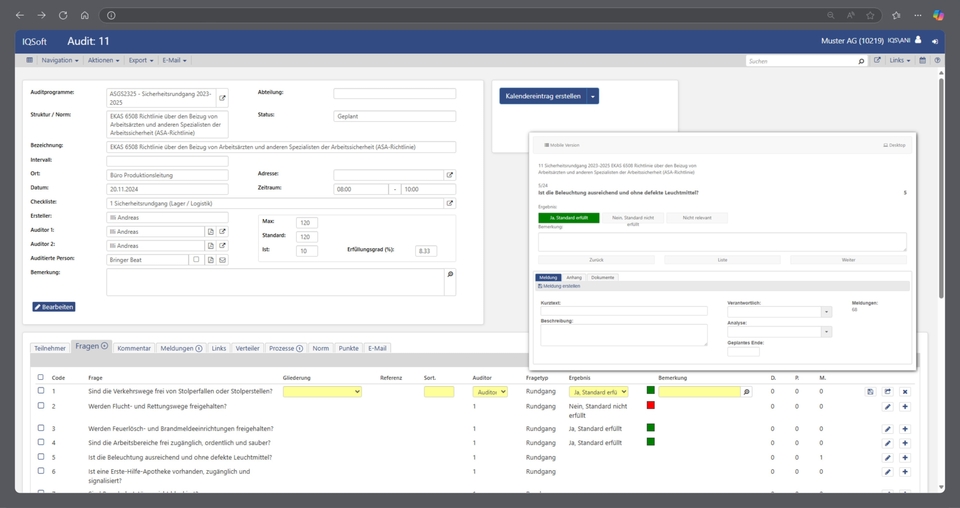This screenshot has height=508, width=960.
Task: Open the Checkliste external link icon
Action: (449, 203)
